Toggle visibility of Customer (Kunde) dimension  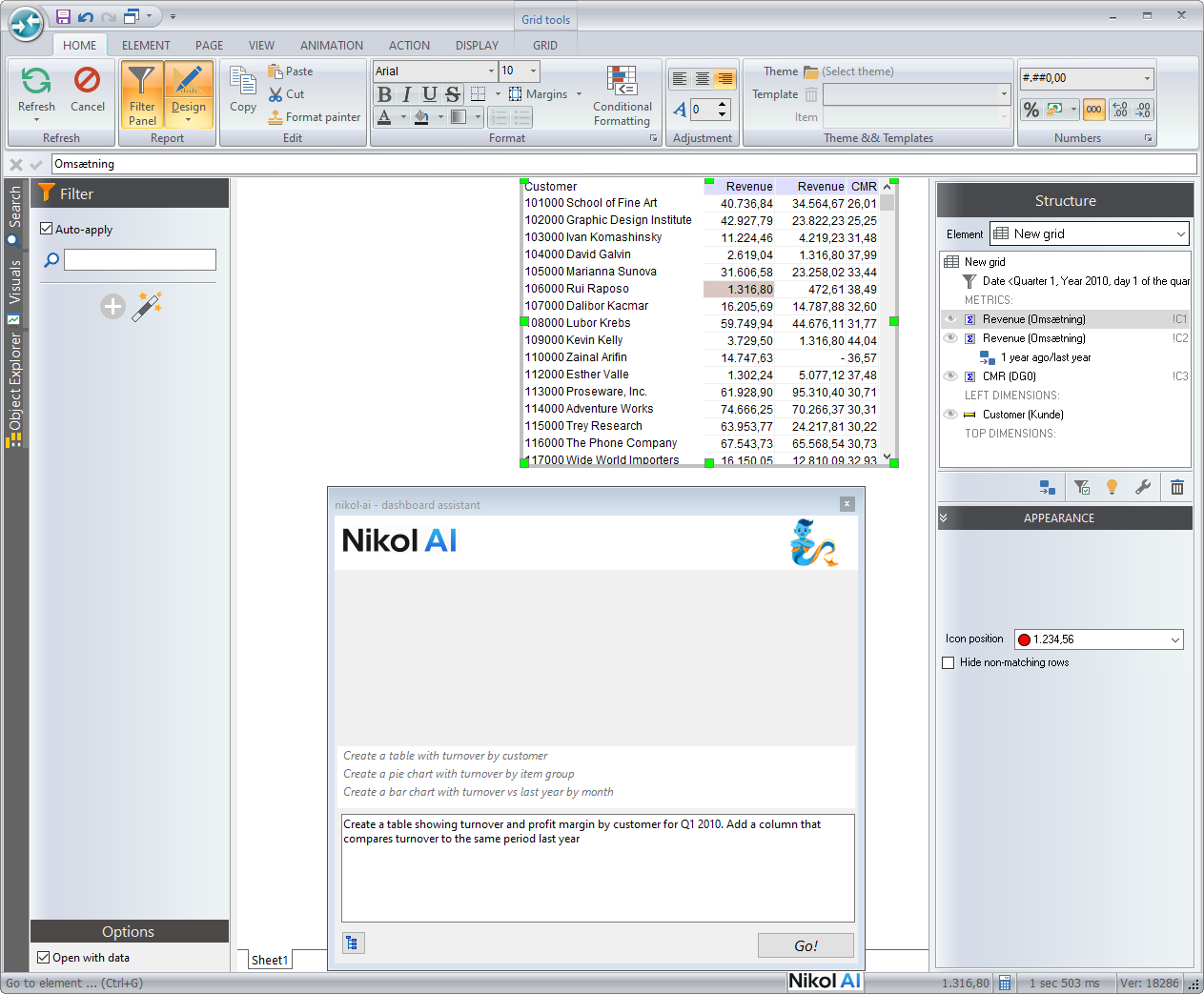click(x=950, y=415)
